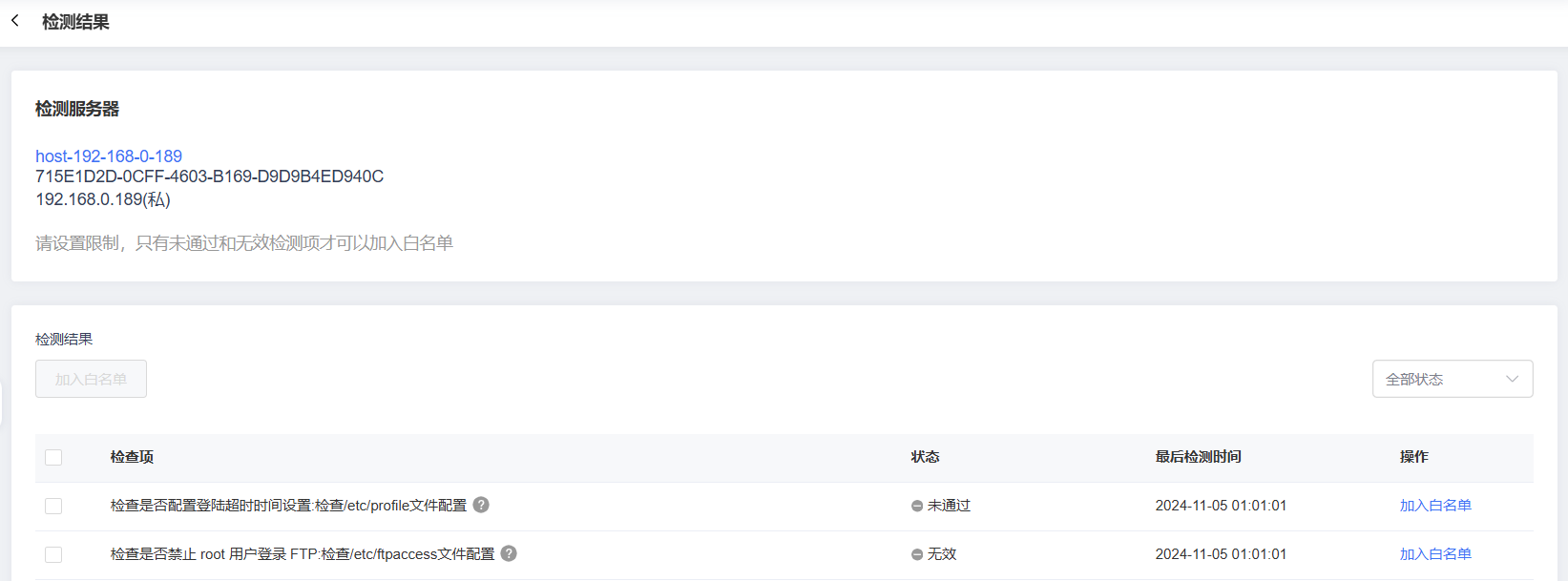
Task: Click the 最后检测时间 column header
Action: point(1198,457)
